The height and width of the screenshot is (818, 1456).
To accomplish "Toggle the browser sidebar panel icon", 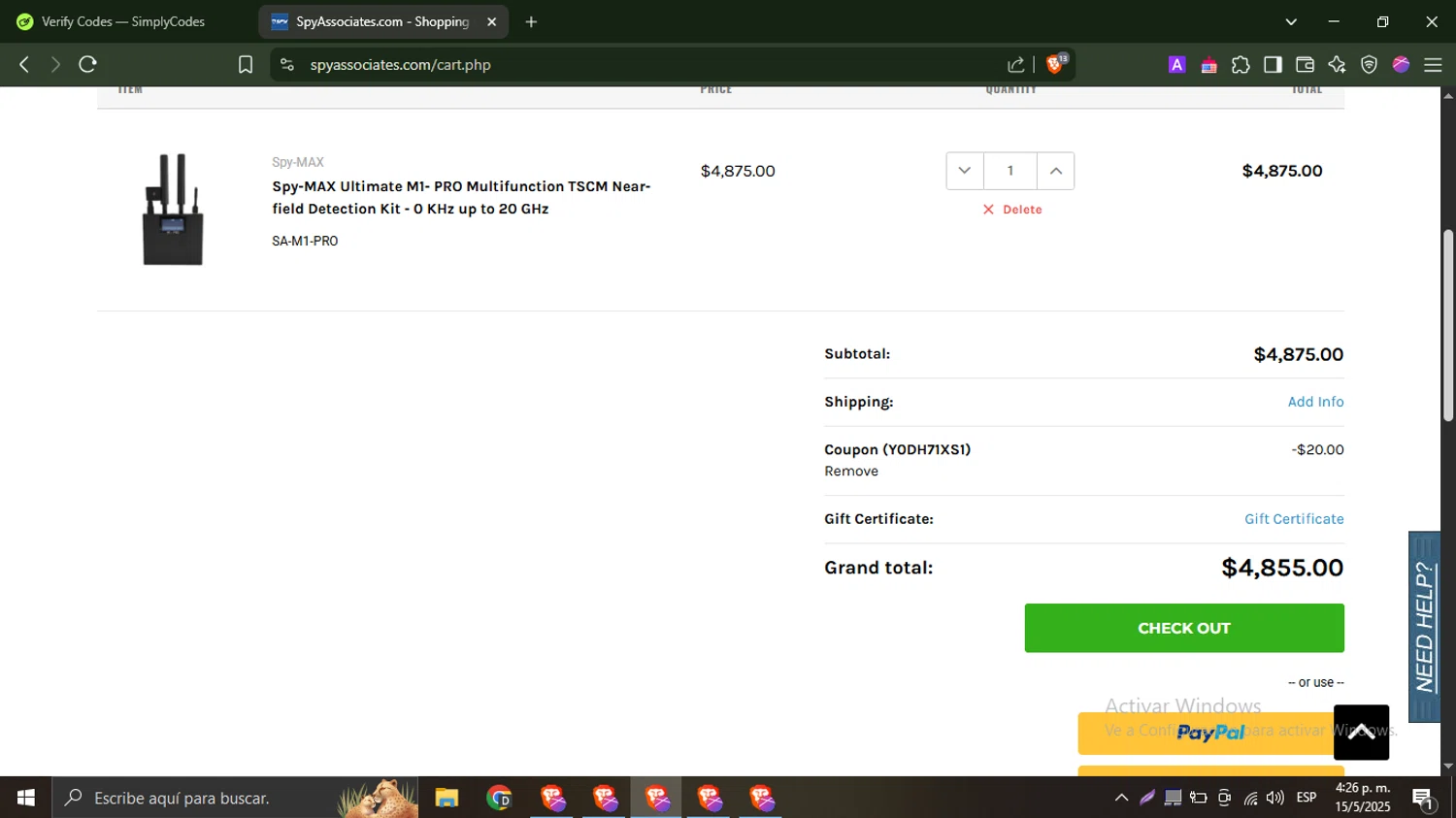I will pyautogui.click(x=1273, y=64).
